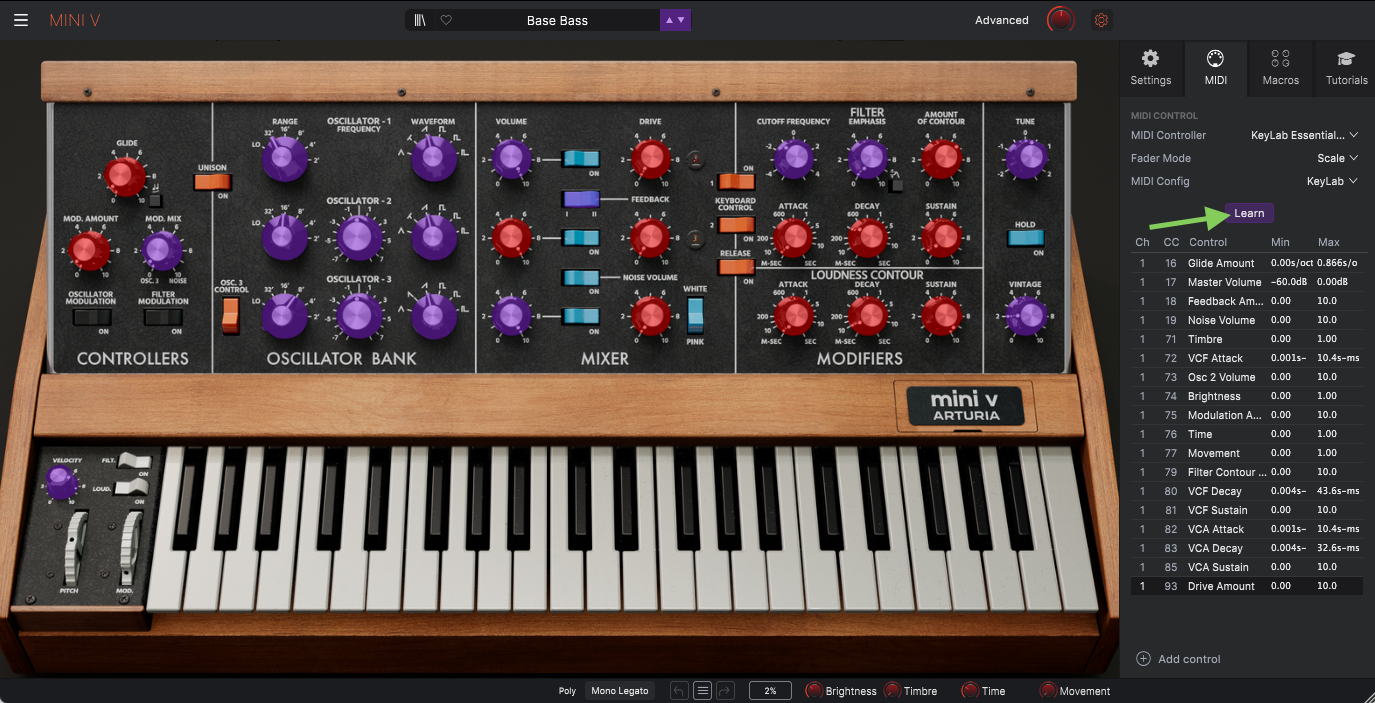Click the lamp beside the Feedback knob
Viewport: 1375px width, 703px height.
pos(695,238)
